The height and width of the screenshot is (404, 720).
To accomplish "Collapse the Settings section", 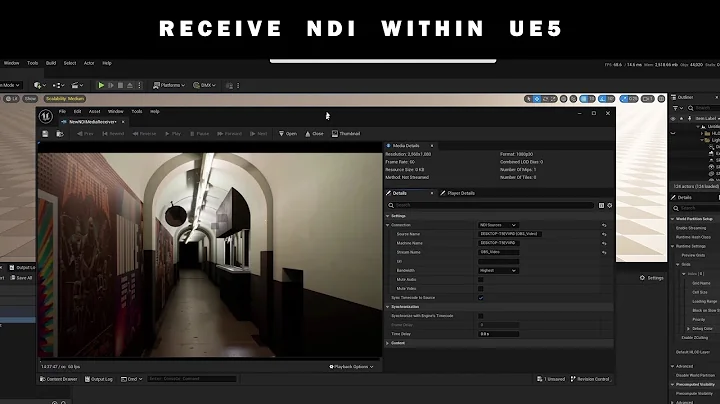I will pos(388,216).
